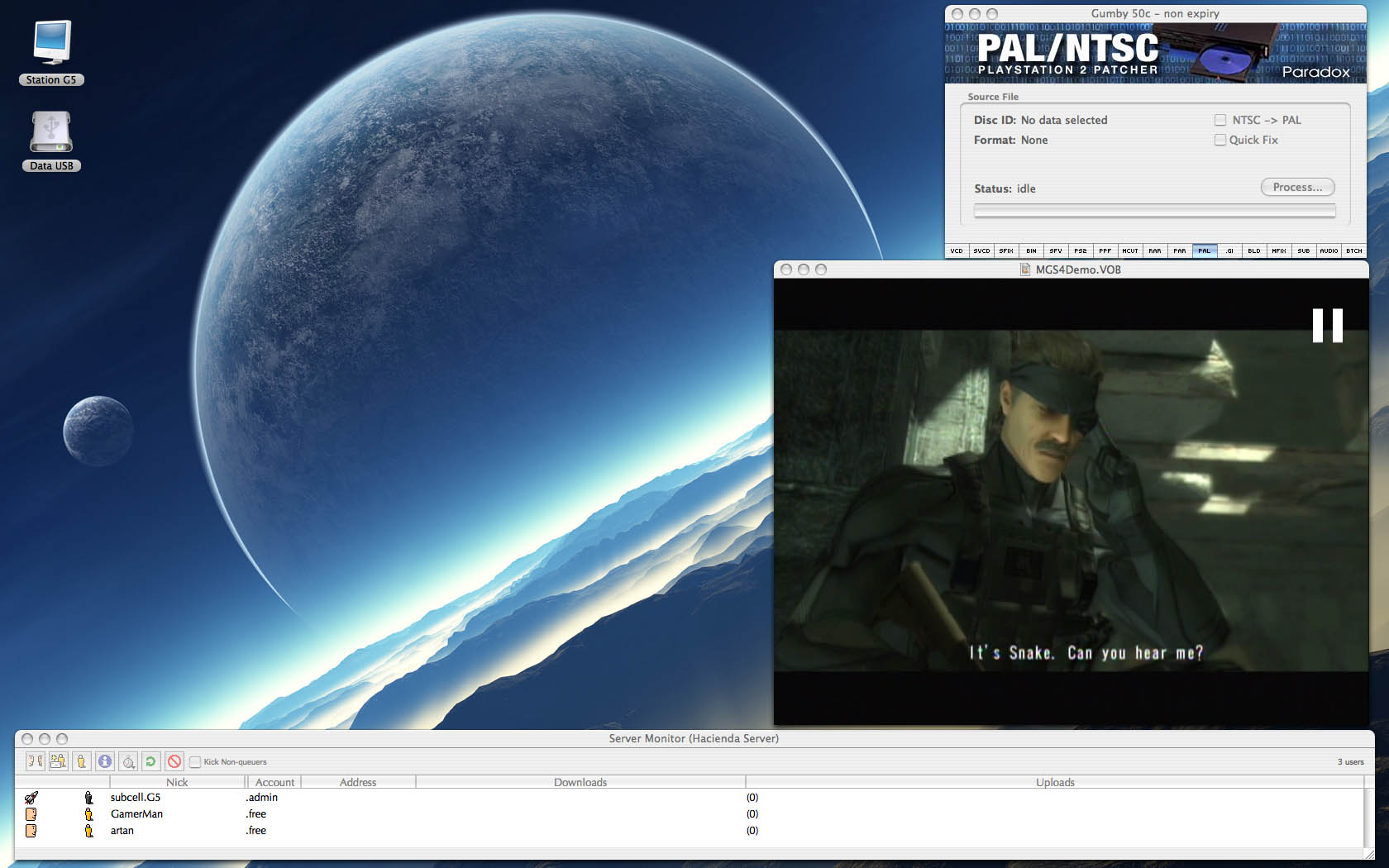Click the Process... button
Screen dimensions: 1389x868
click(x=1297, y=187)
